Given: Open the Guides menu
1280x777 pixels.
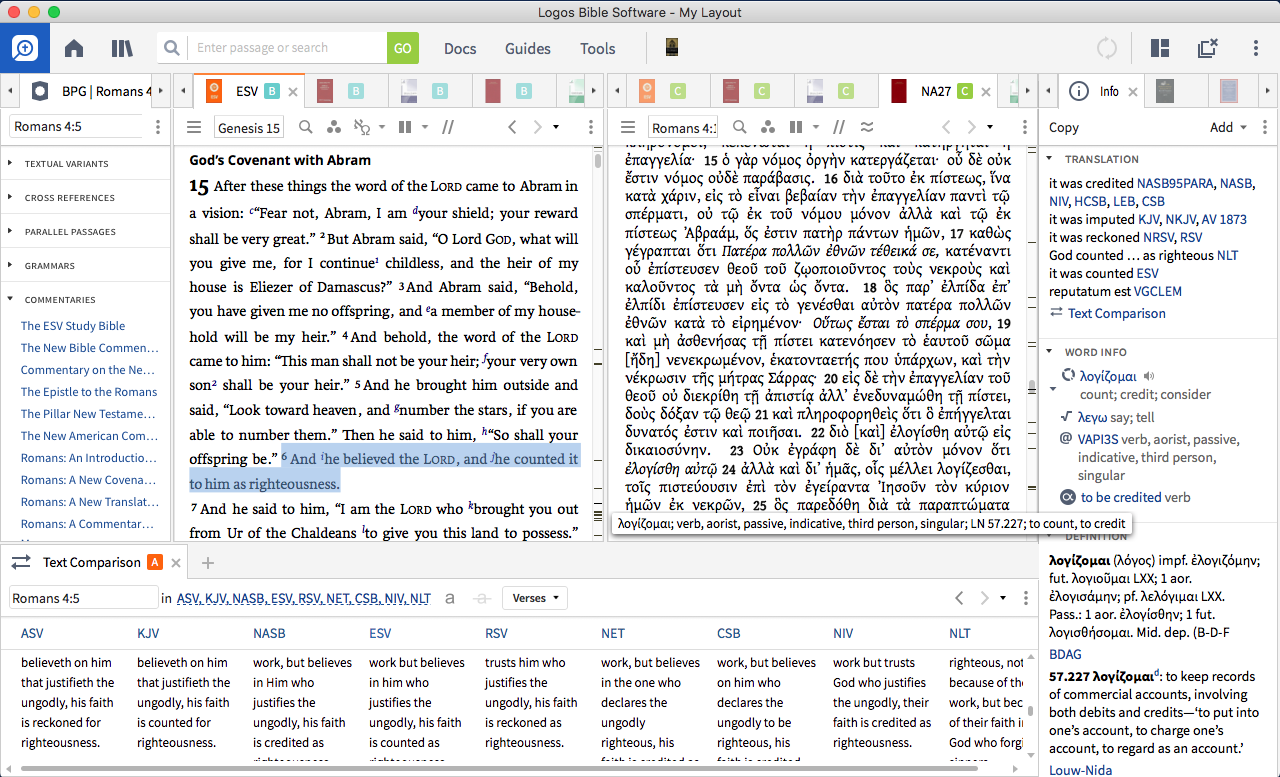Looking at the screenshot, I should [x=527, y=48].
